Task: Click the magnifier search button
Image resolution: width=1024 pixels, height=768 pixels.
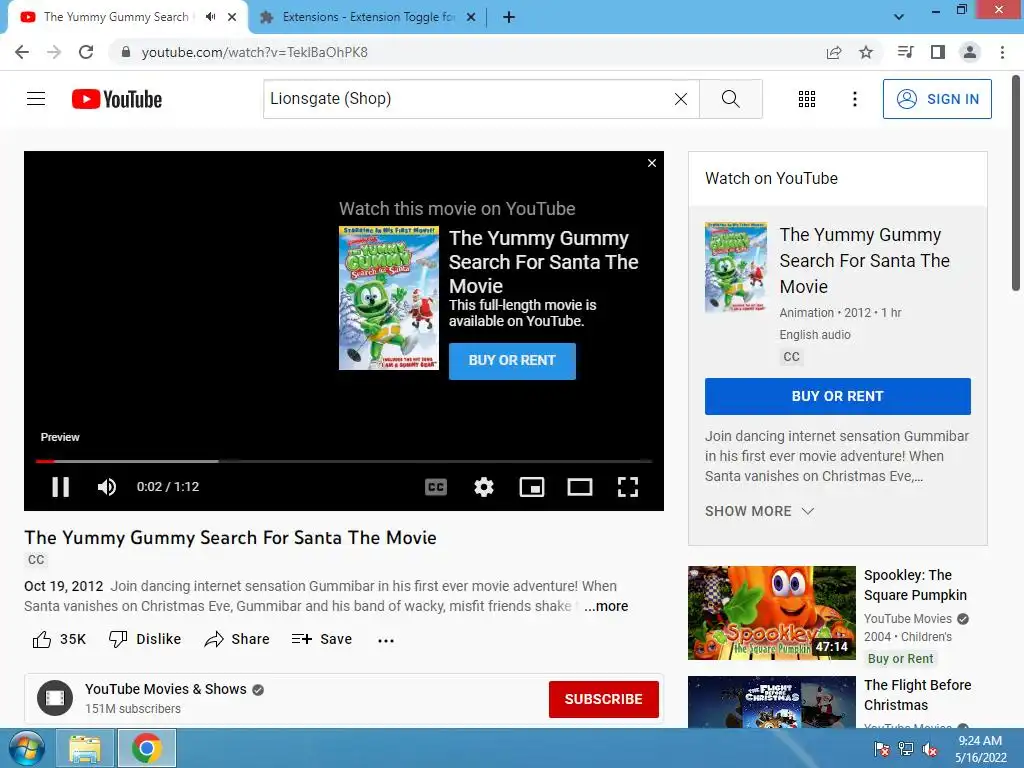Action: (731, 99)
